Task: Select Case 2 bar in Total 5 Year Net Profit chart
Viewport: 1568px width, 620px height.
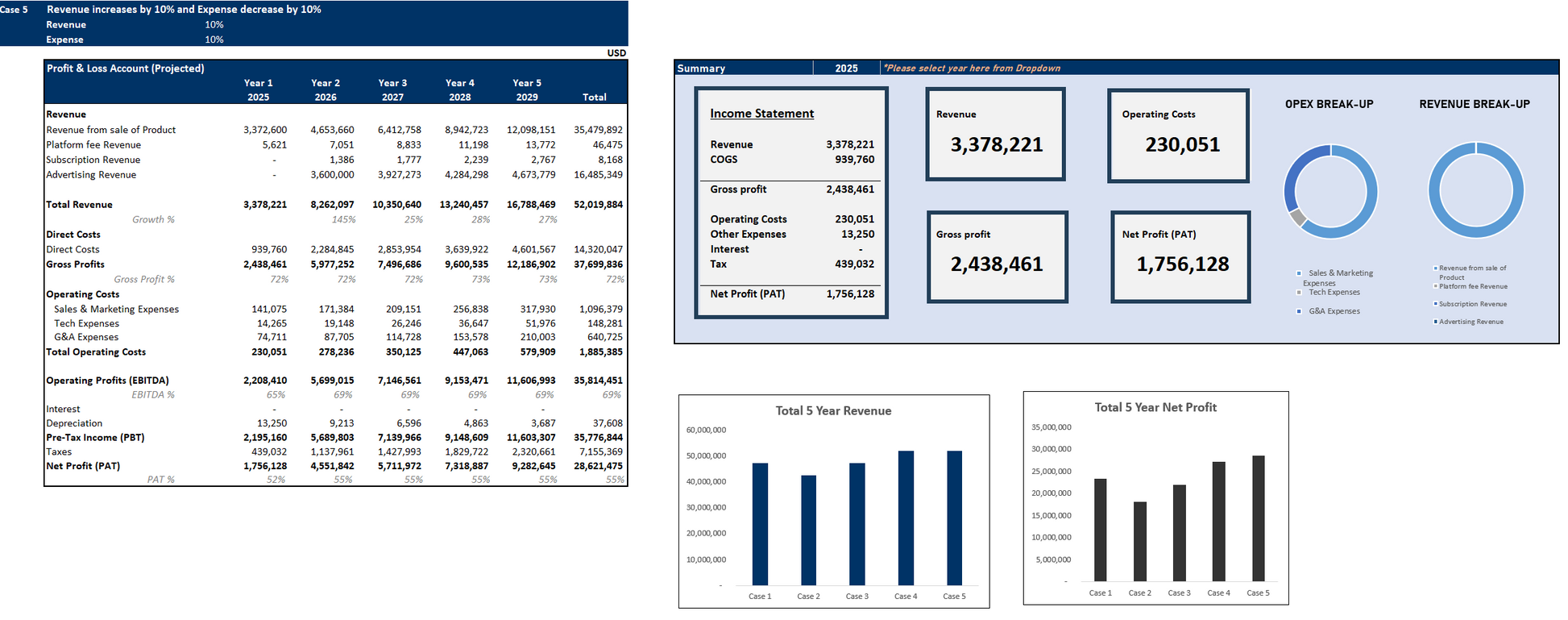Action: point(1139,541)
